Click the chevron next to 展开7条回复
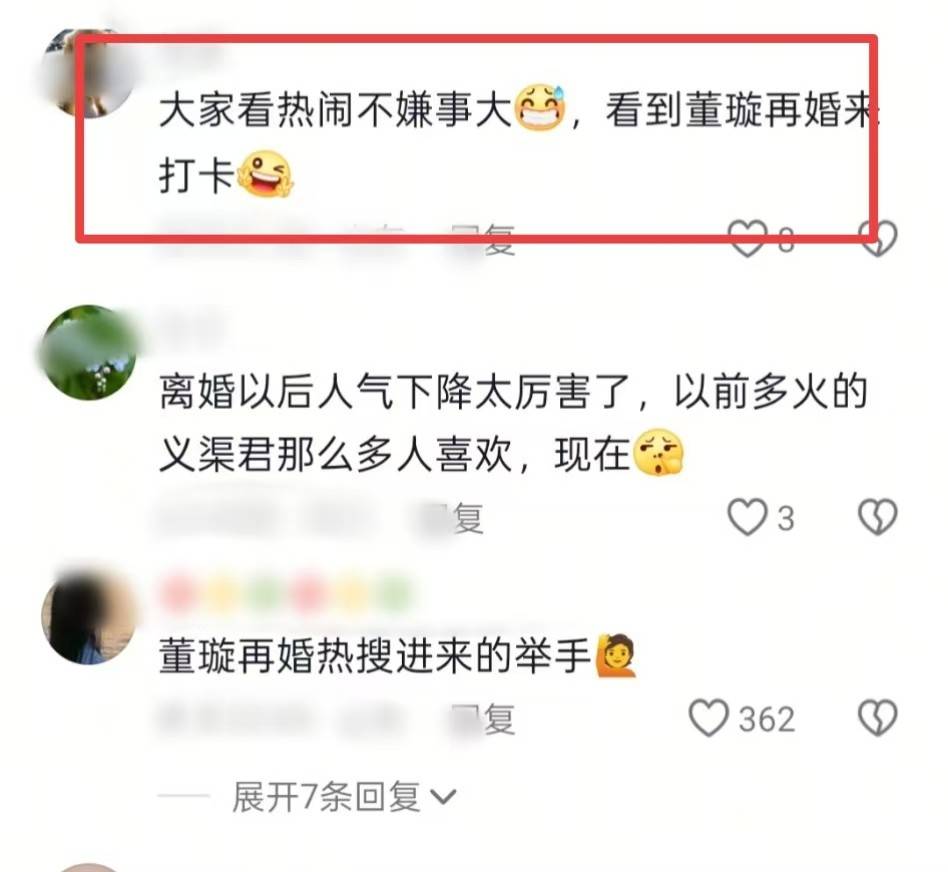 443,798
